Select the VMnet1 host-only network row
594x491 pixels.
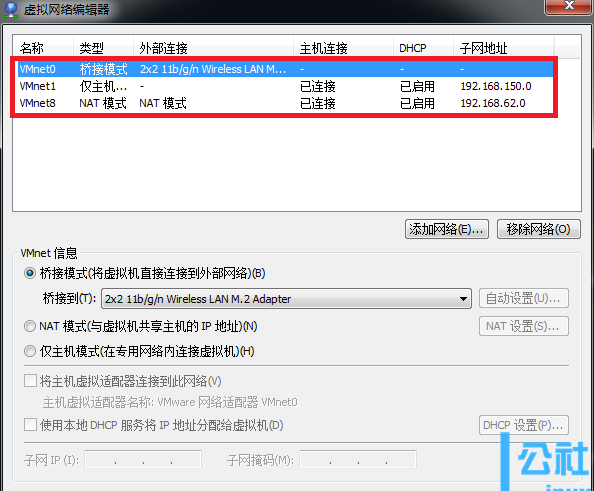click(286, 86)
